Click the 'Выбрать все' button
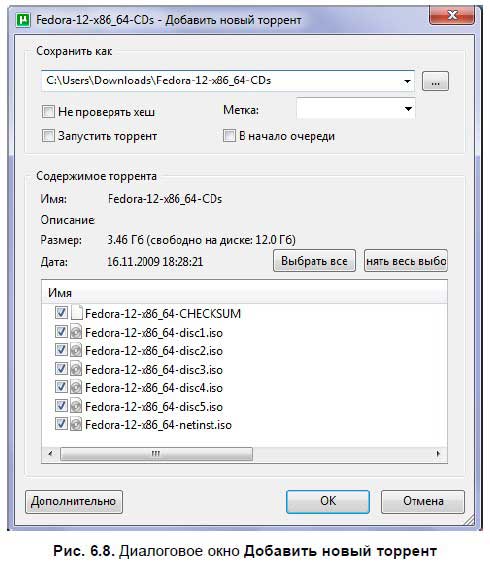The width and height of the screenshot is (490, 564). 314,260
